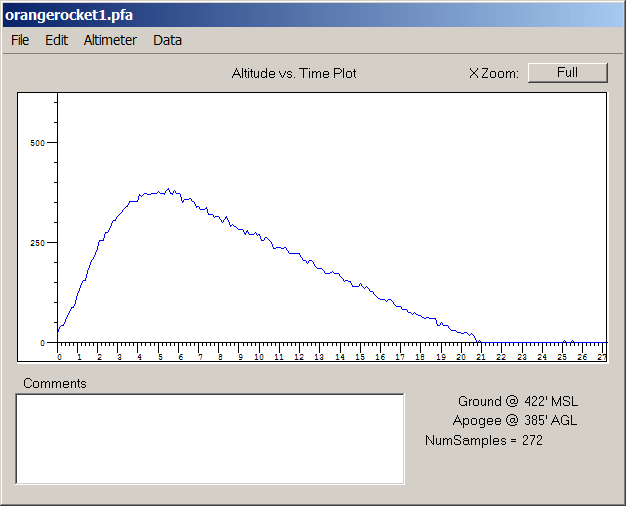
Task: Click the 500 label on altitude axis
Action: click(x=38, y=143)
